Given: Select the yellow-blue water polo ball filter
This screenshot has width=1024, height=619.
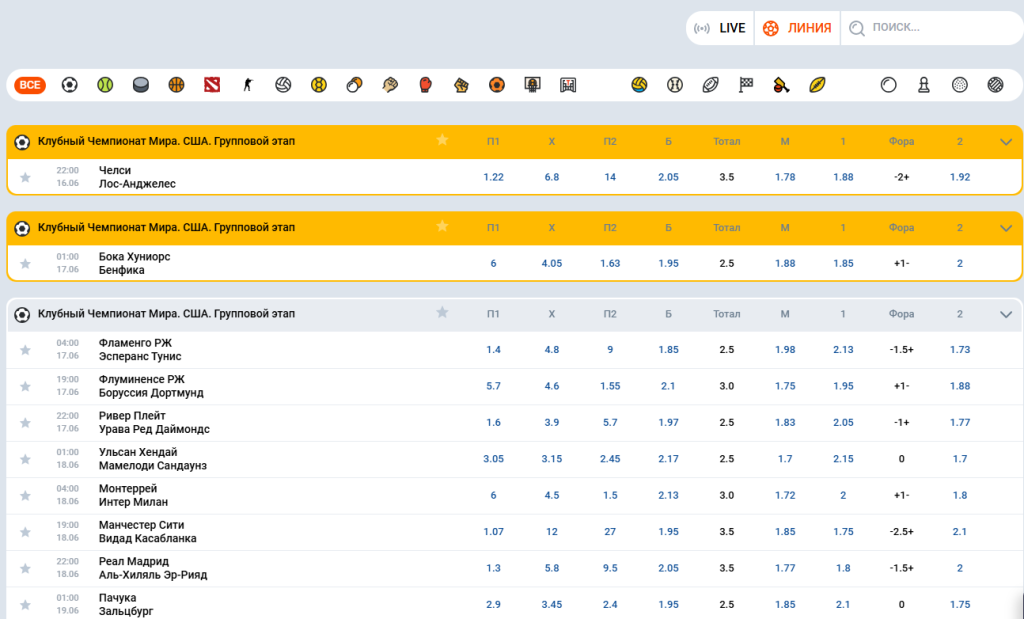Looking at the screenshot, I should point(639,85).
